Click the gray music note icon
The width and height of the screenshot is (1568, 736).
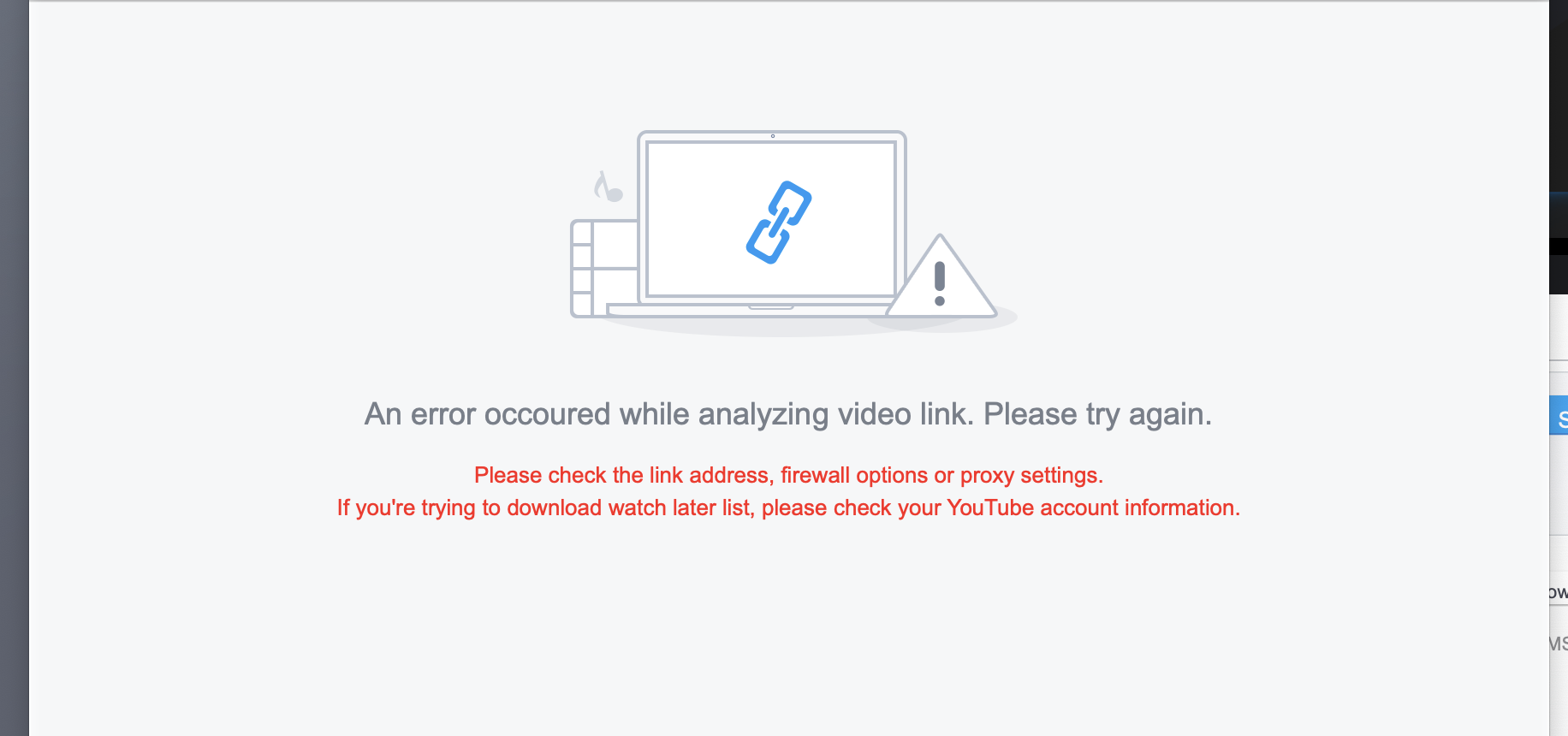(609, 187)
